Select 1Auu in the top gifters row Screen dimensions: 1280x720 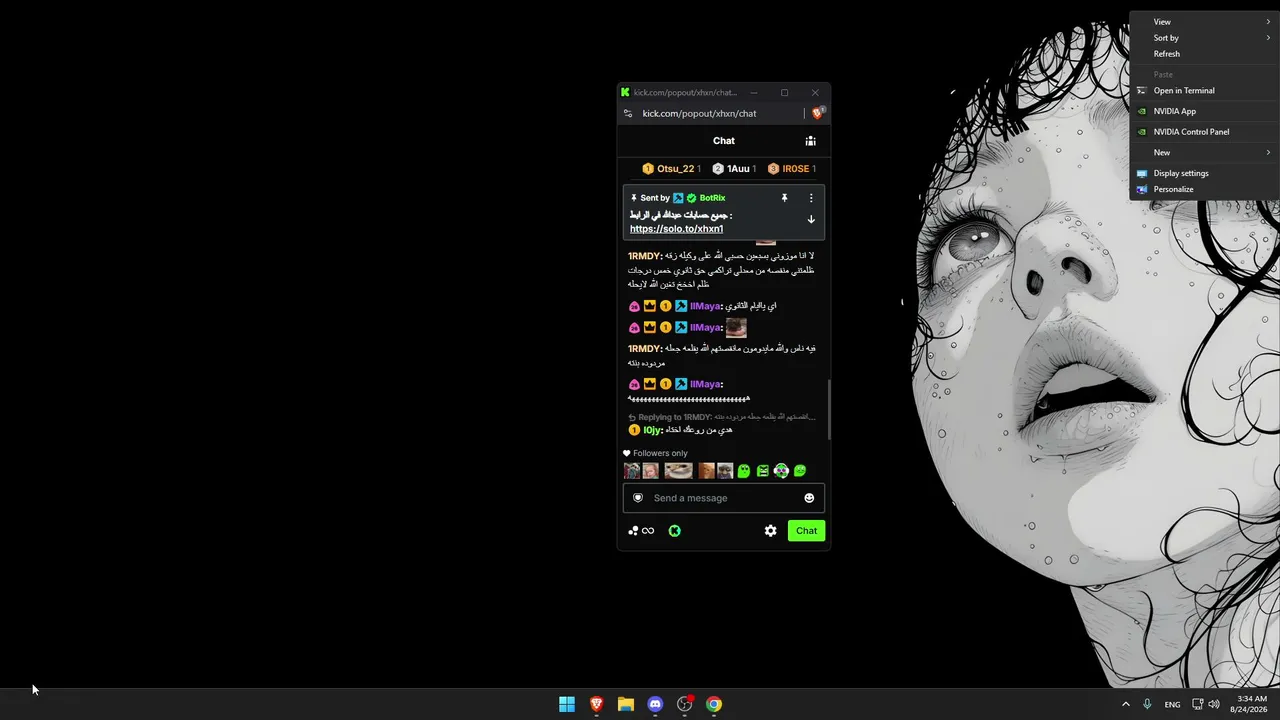click(x=734, y=169)
